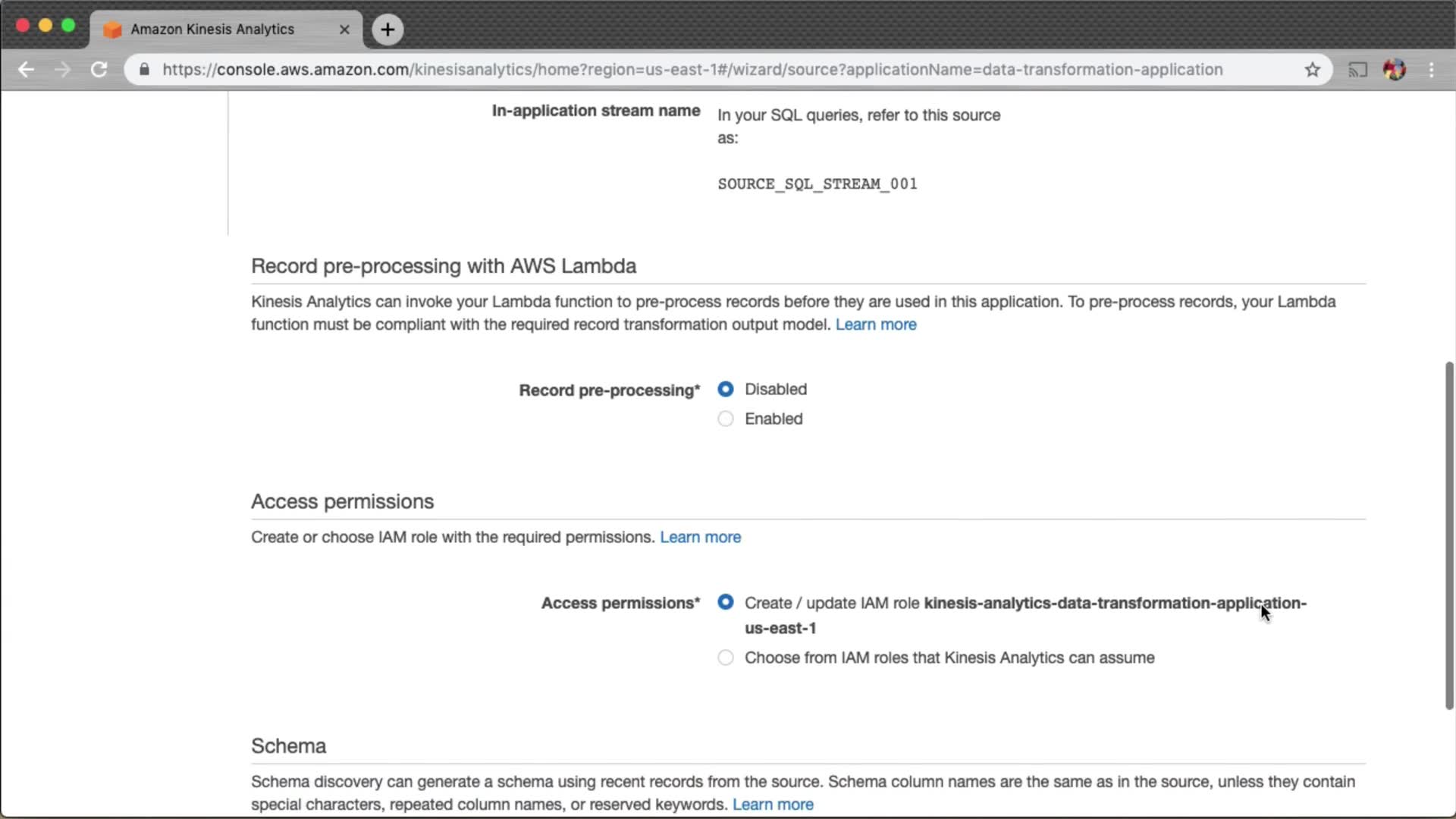
Task: Click the lock icon in the address bar
Action: tap(144, 70)
